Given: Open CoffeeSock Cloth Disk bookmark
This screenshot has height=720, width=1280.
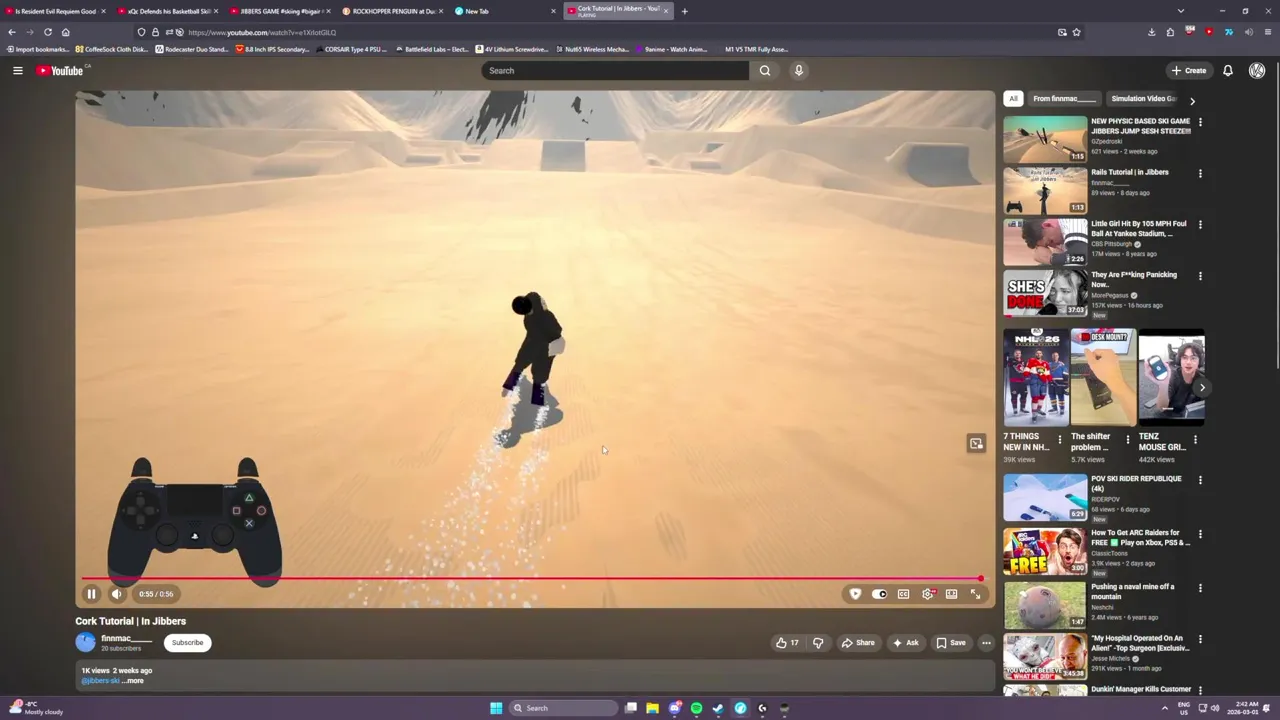Looking at the screenshot, I should 111,49.
